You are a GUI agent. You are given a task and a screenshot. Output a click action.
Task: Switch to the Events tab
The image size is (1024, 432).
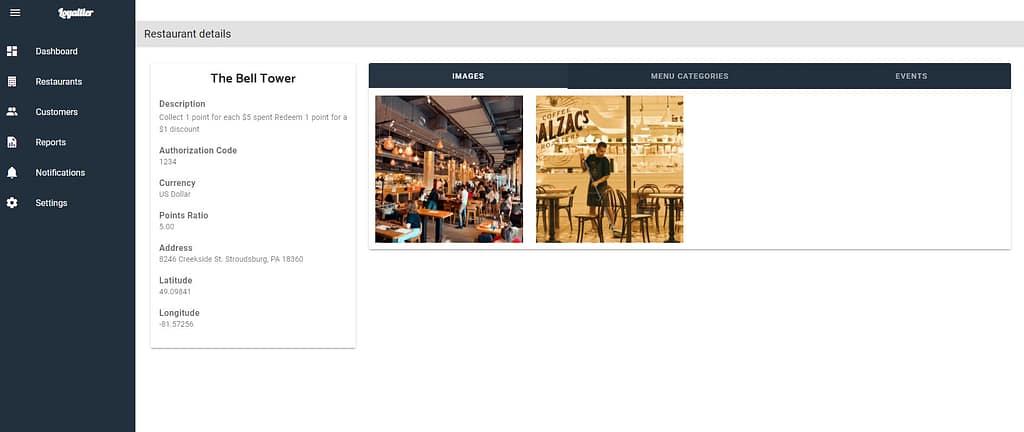click(x=911, y=76)
